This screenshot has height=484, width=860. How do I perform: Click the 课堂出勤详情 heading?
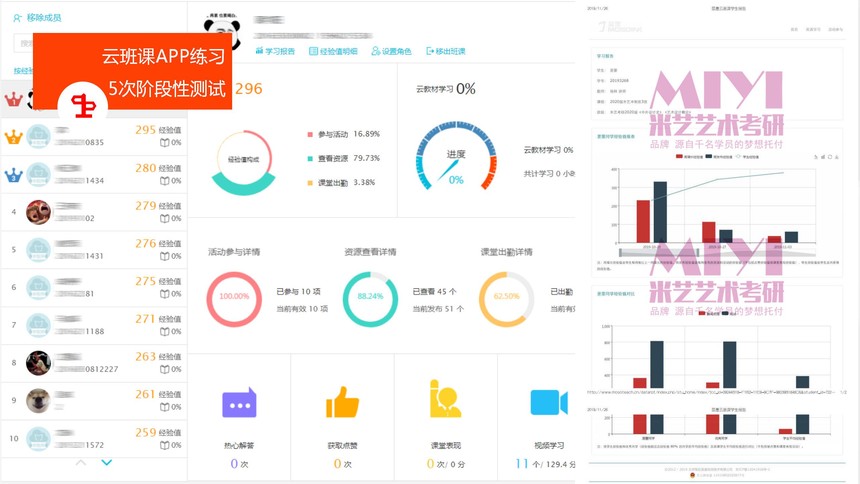506,252
